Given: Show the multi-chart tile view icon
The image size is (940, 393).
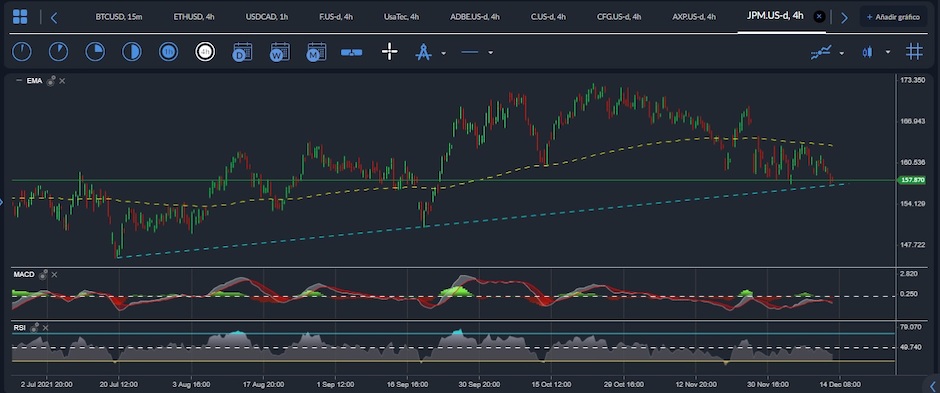Looking at the screenshot, I should point(914,52).
